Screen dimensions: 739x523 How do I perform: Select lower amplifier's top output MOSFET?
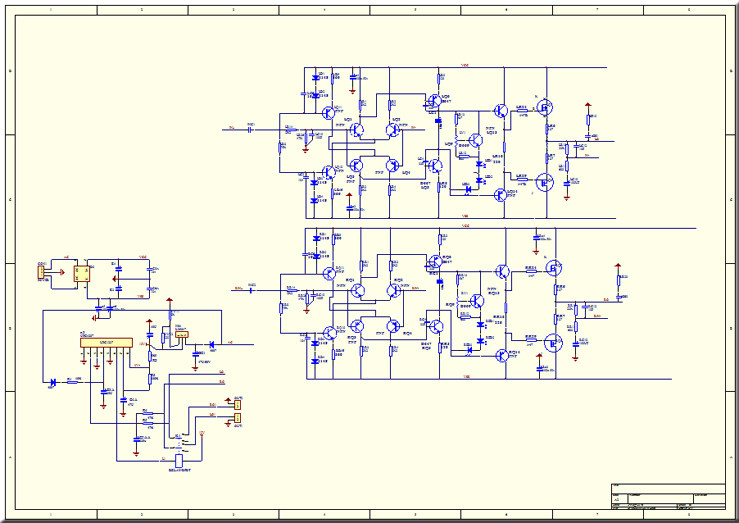coord(554,268)
